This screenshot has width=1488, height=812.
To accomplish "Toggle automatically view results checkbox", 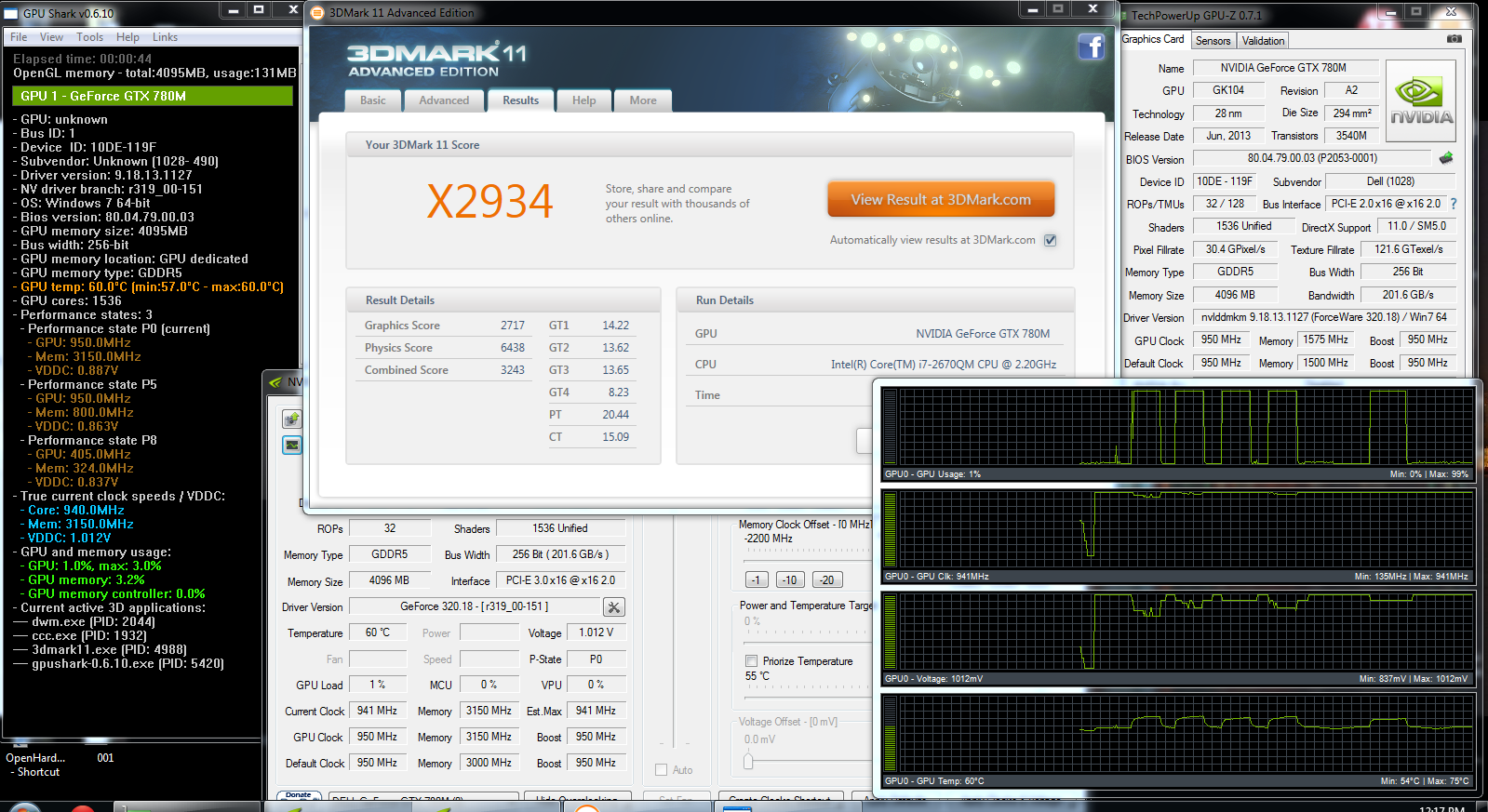I will point(1051,240).
